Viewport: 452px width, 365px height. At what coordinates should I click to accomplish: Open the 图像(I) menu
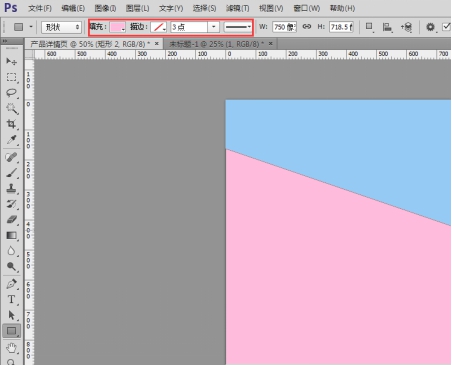(x=105, y=8)
